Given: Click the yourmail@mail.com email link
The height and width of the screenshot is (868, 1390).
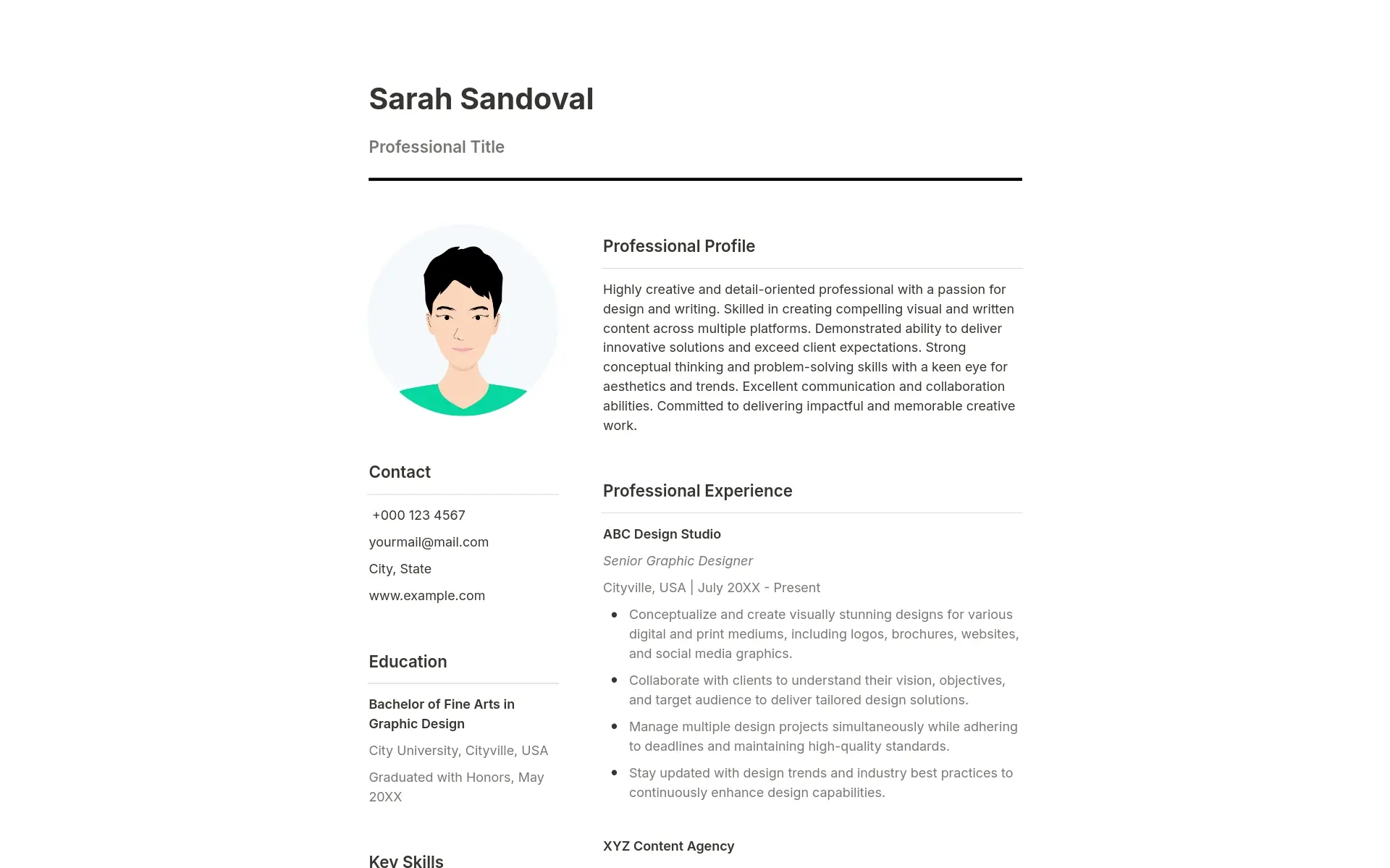Looking at the screenshot, I should 428,541.
